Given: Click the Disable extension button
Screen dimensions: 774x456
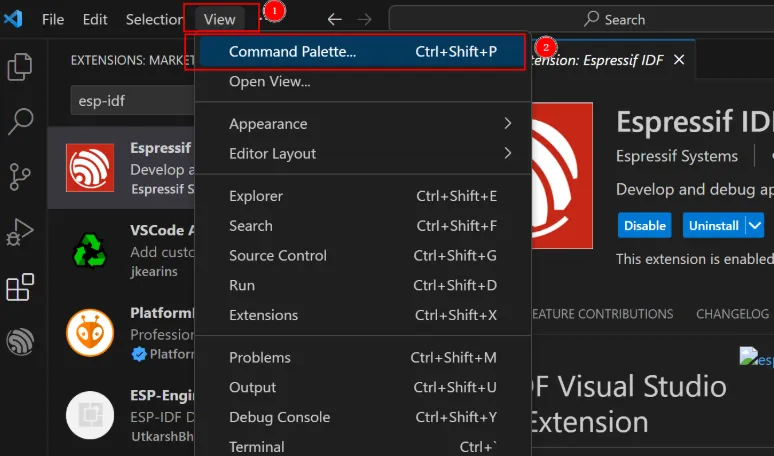Looking at the screenshot, I should click(x=645, y=226).
